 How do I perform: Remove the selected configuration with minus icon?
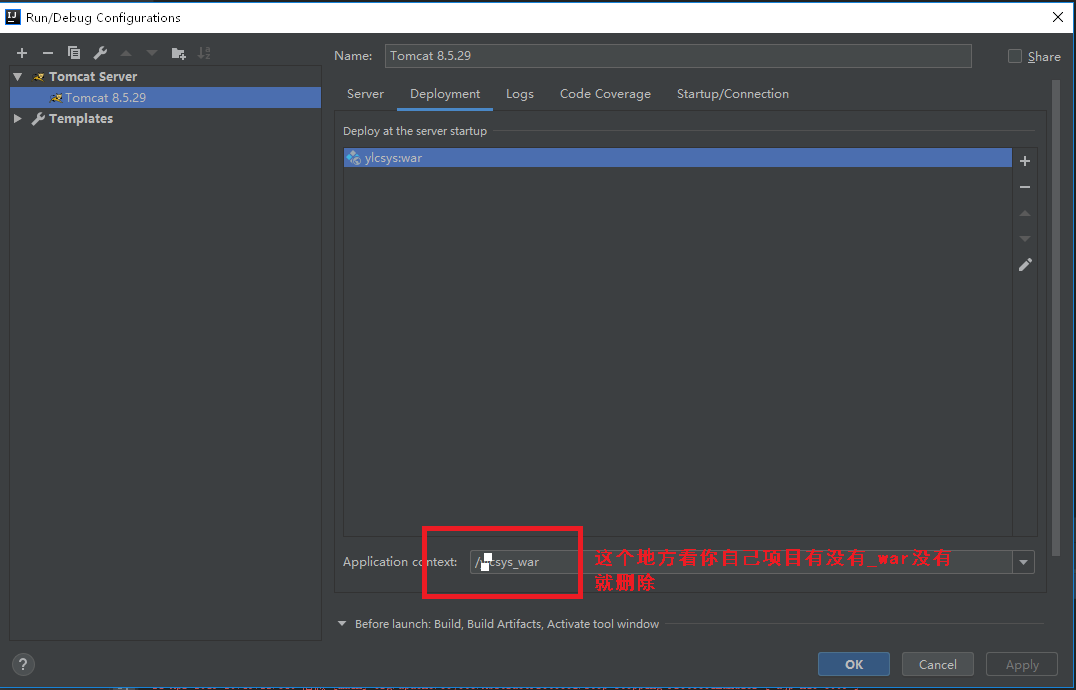coord(48,53)
